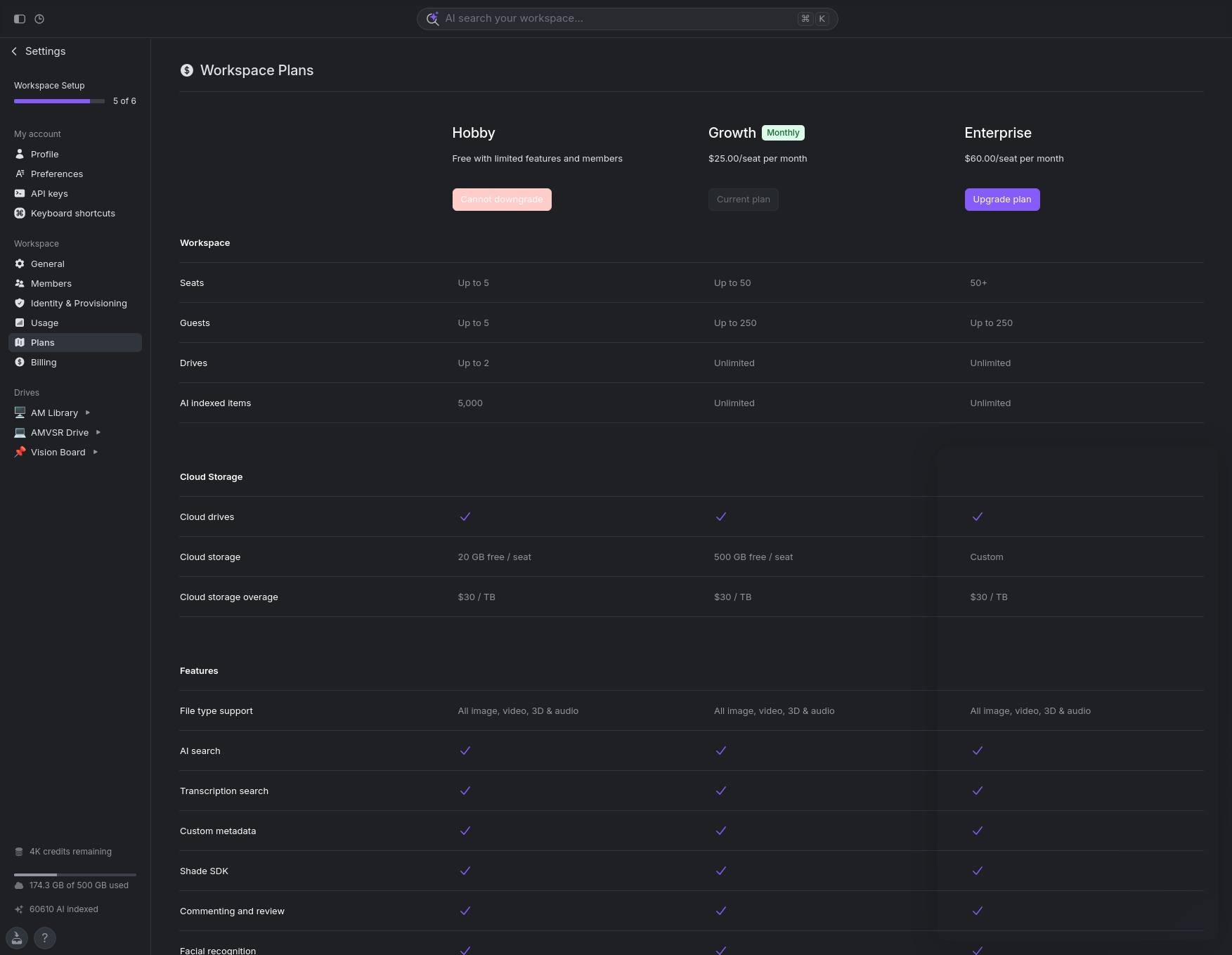
Task: Click the Upgrade plan button
Action: tap(1001, 200)
